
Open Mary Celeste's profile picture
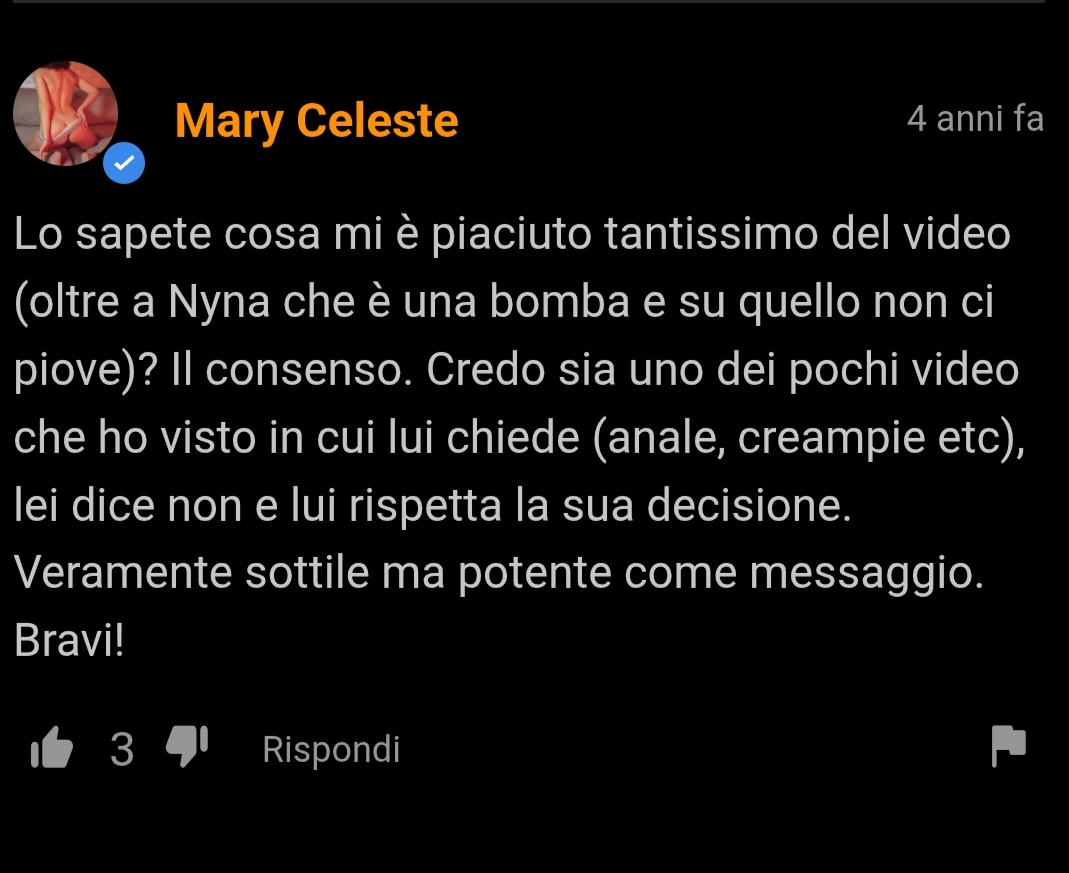pos(65,113)
